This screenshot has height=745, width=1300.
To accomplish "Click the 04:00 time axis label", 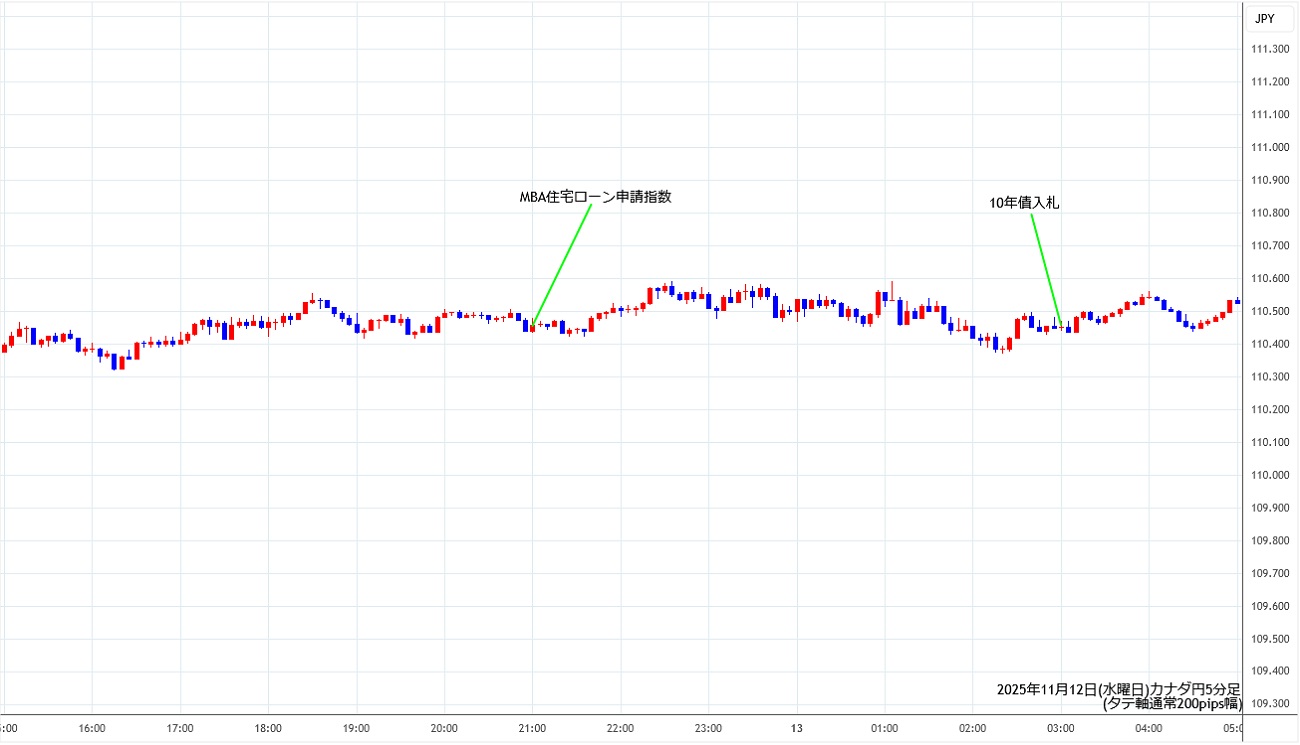I will 1148,728.
